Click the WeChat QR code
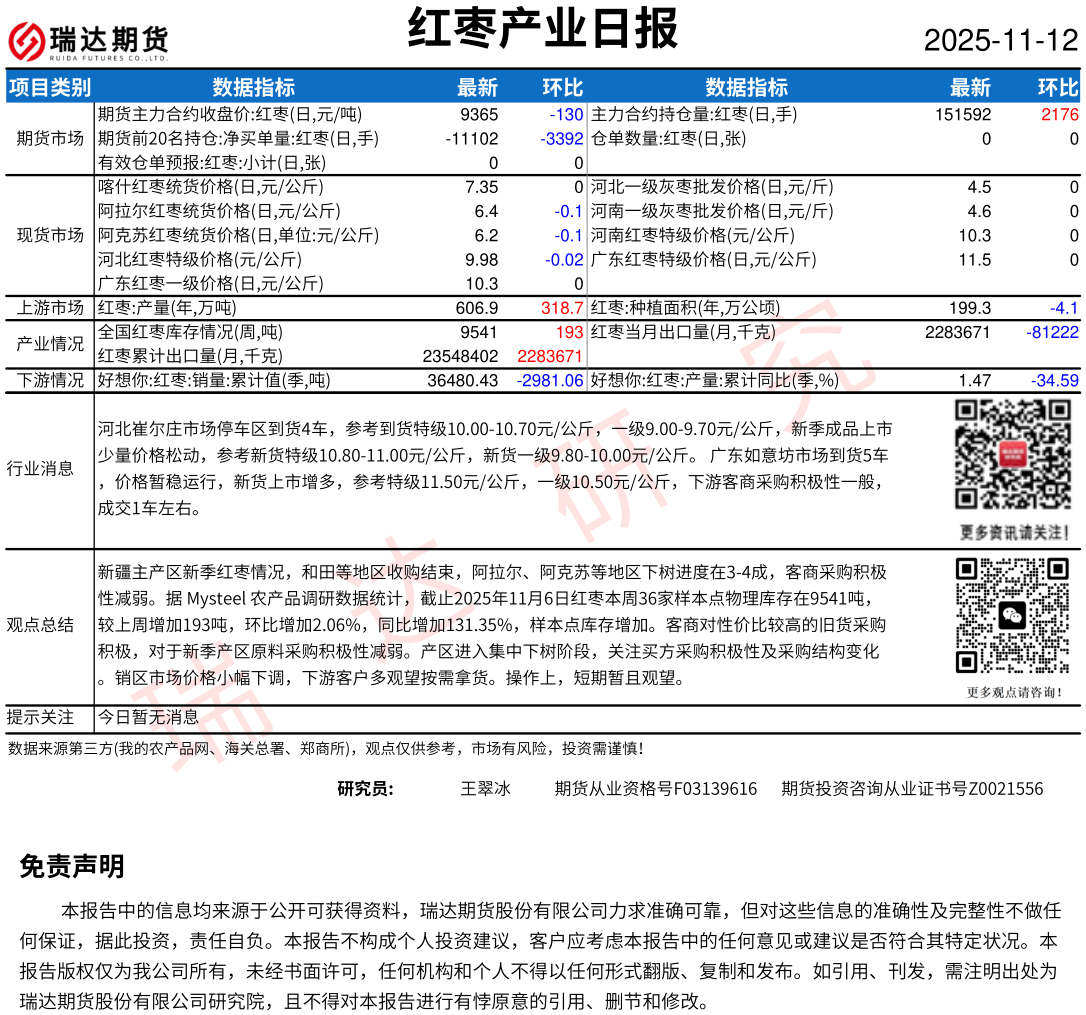 pos(1011,615)
